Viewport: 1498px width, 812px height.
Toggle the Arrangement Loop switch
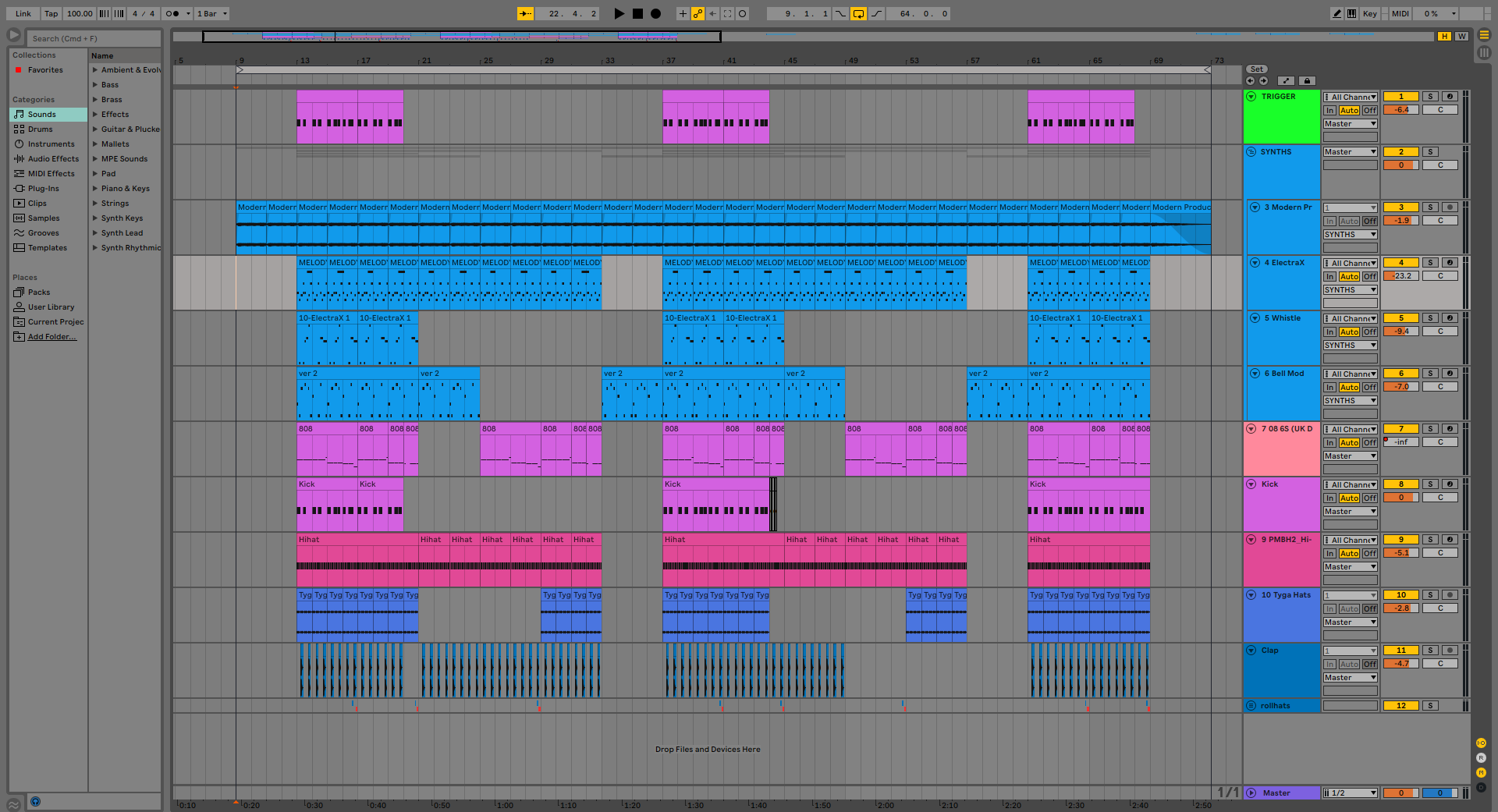pyautogui.click(x=858, y=13)
